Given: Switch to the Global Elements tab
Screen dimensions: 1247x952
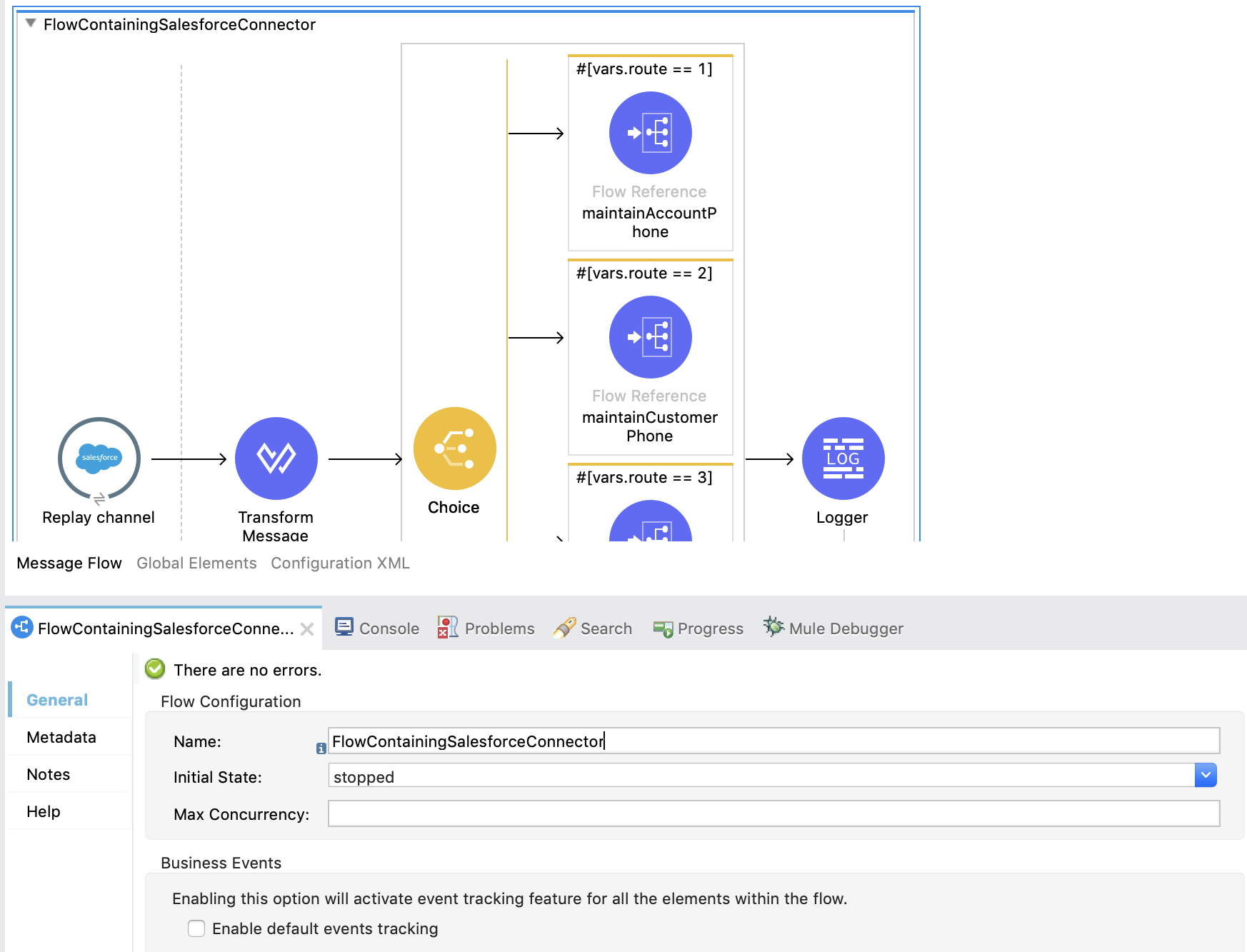Looking at the screenshot, I should (x=196, y=563).
